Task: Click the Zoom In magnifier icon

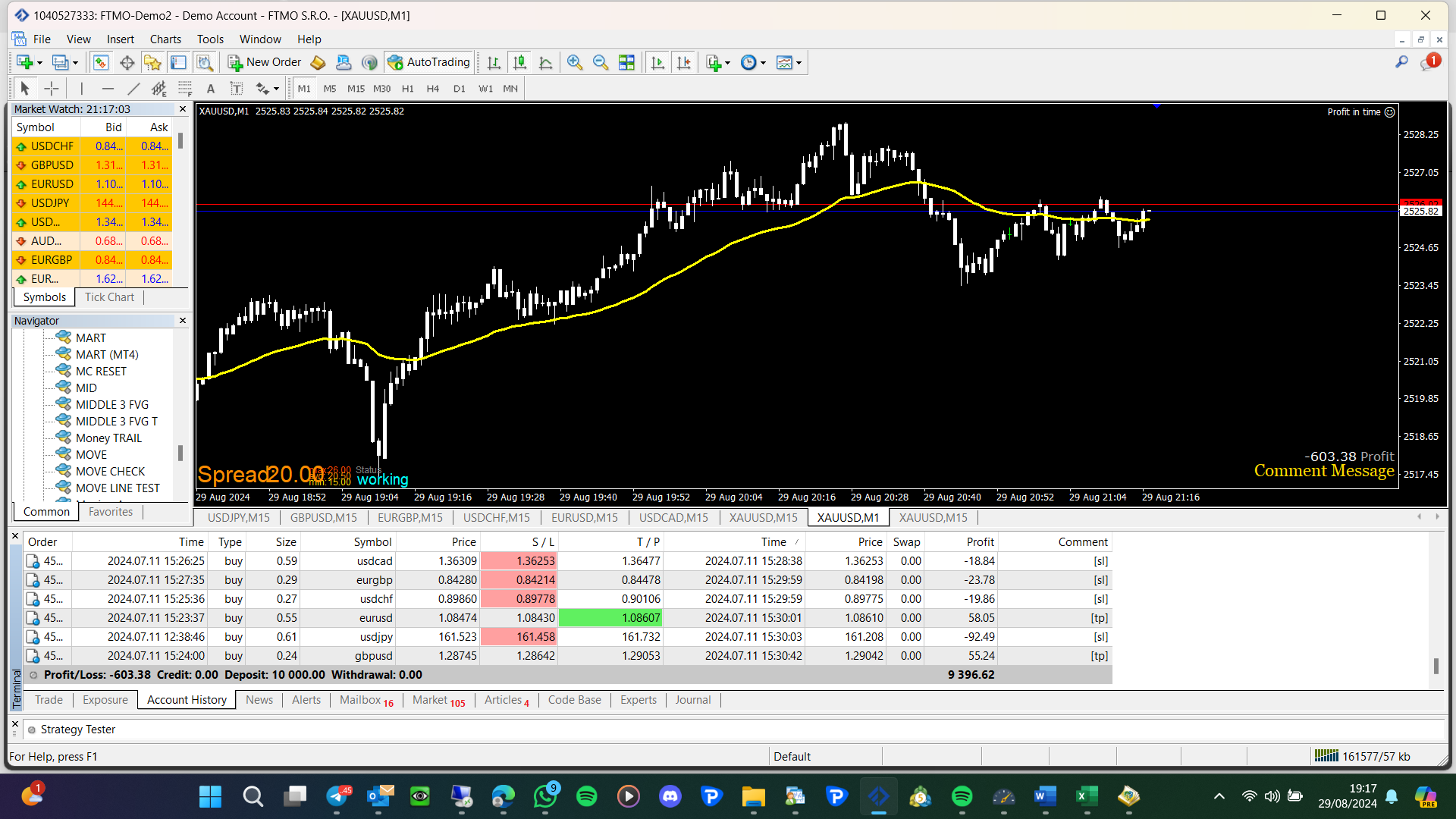Action: click(x=575, y=63)
